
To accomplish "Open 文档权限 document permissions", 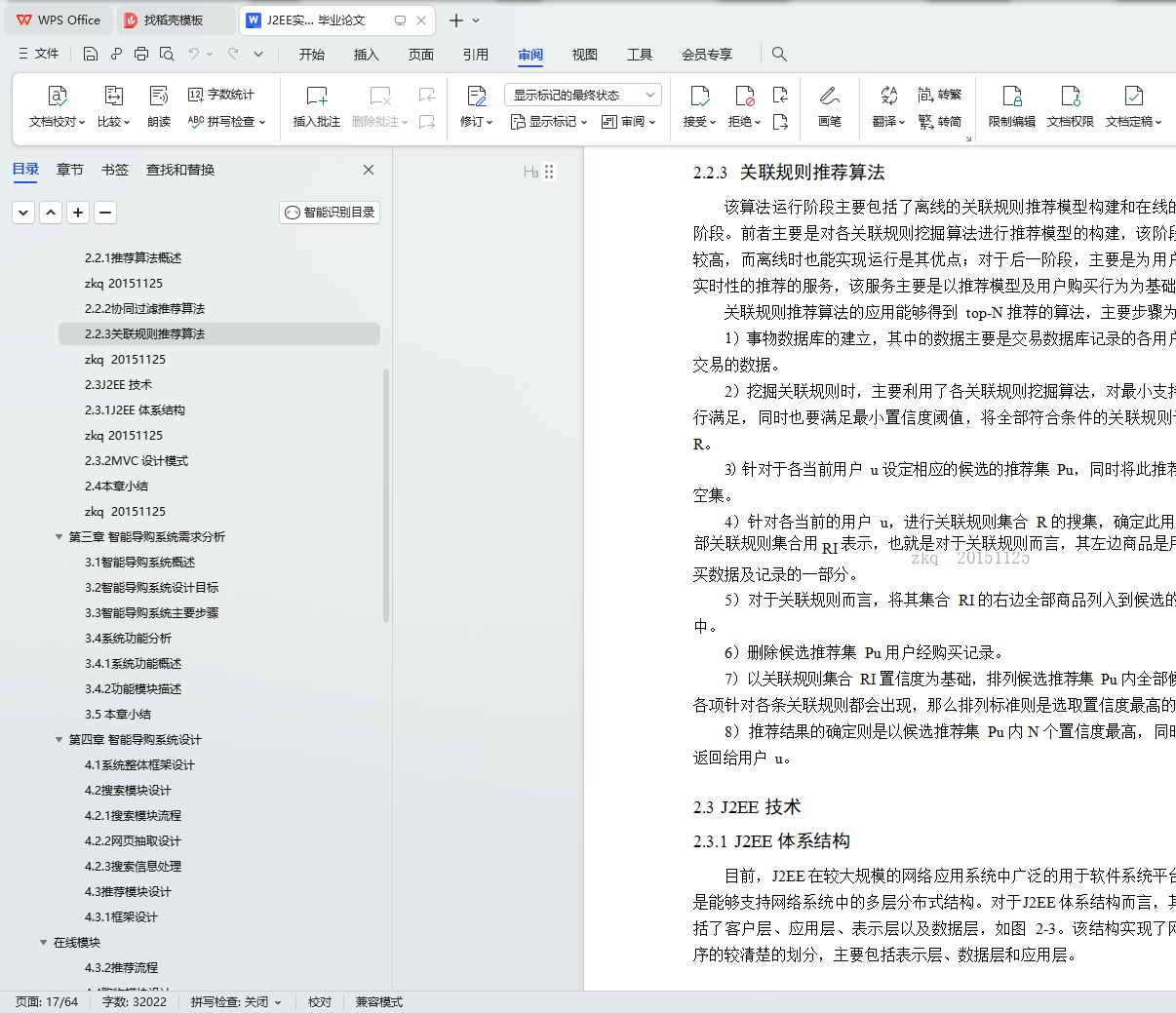I will click(1071, 106).
